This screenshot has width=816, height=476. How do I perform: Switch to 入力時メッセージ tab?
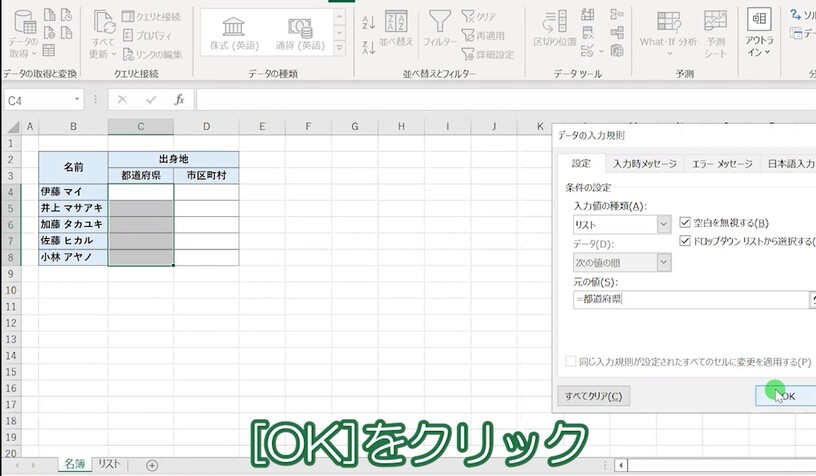(x=645, y=164)
